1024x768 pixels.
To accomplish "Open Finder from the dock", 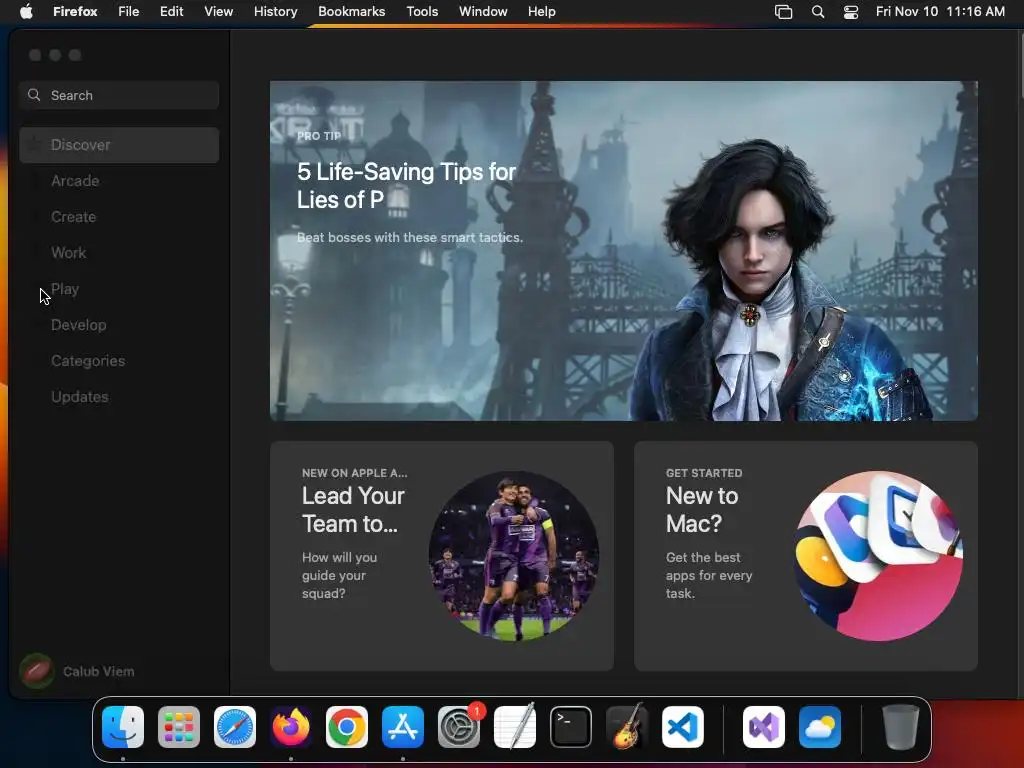I will click(x=123, y=726).
